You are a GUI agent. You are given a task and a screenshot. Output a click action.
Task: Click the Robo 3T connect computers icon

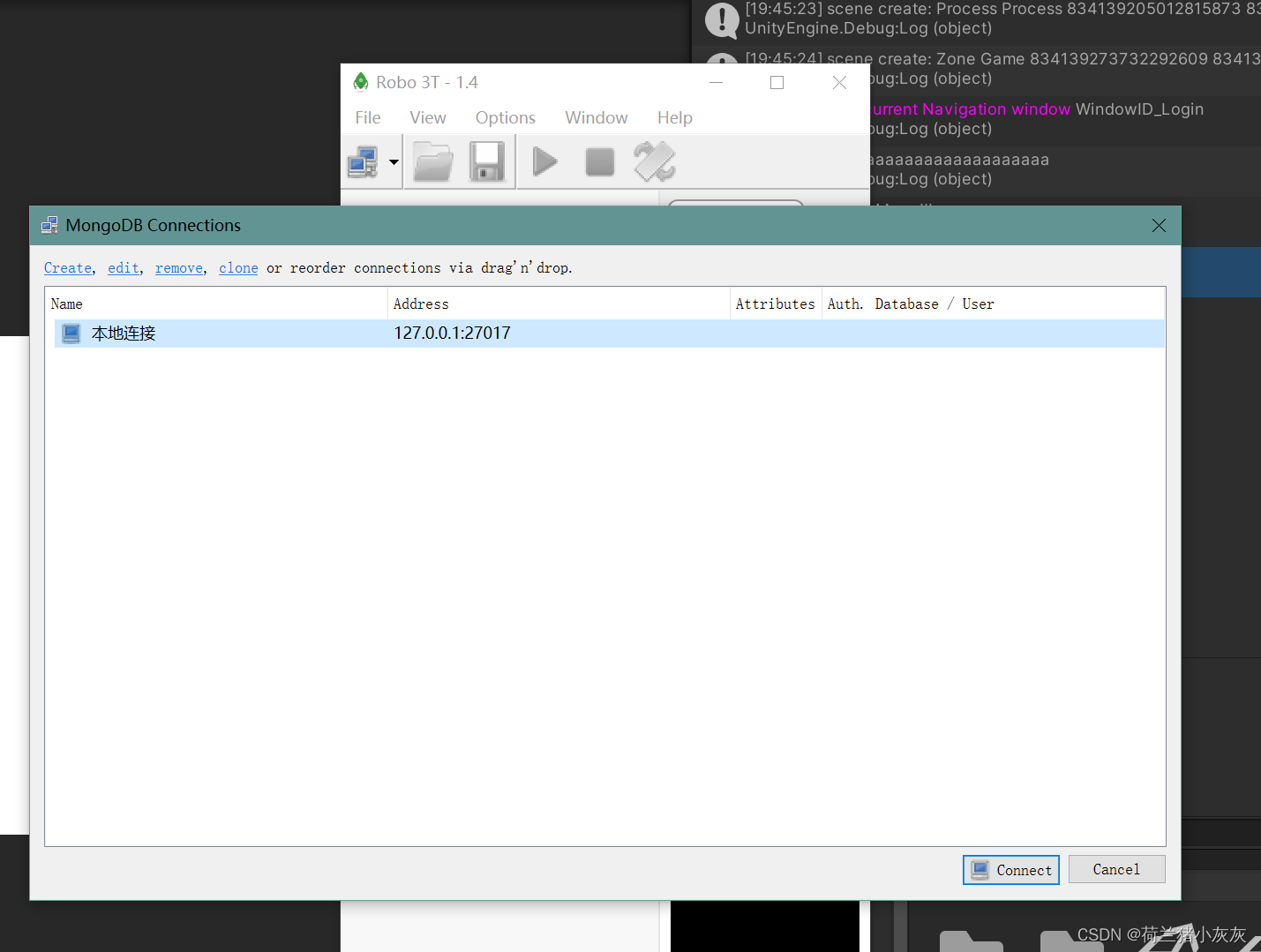(x=363, y=162)
